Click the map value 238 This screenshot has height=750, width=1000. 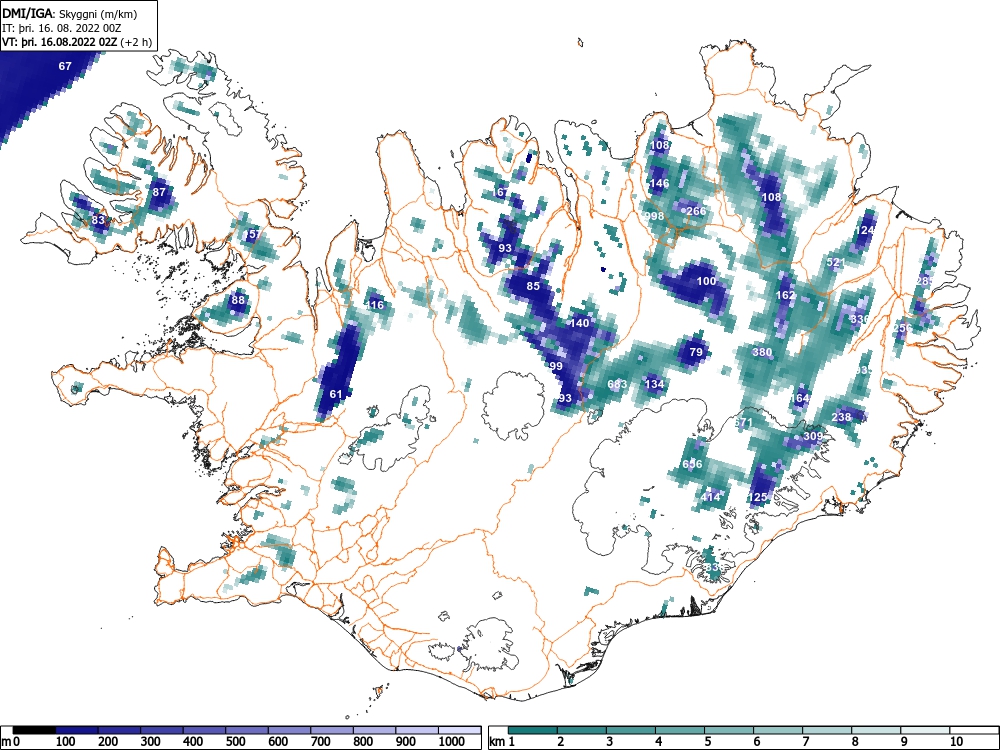841,417
